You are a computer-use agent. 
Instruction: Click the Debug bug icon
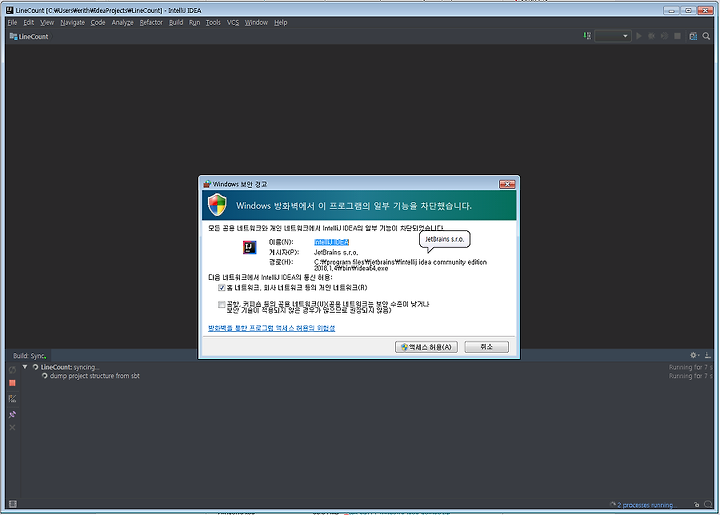coord(651,36)
